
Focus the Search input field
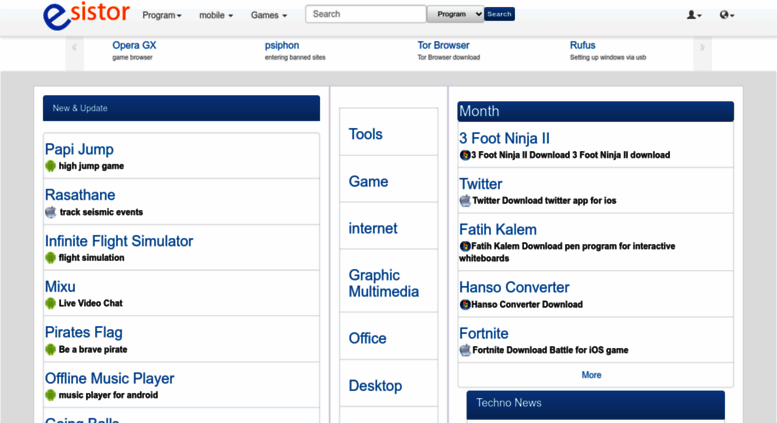coord(366,14)
